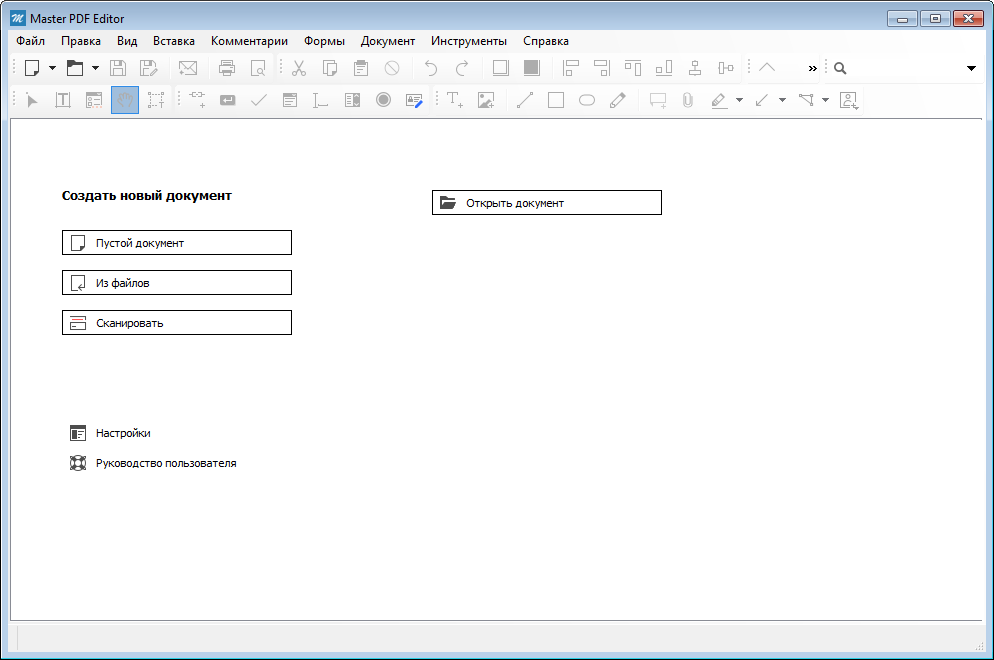Click the Copy icon
Screen dimensions: 994x660
330,68
